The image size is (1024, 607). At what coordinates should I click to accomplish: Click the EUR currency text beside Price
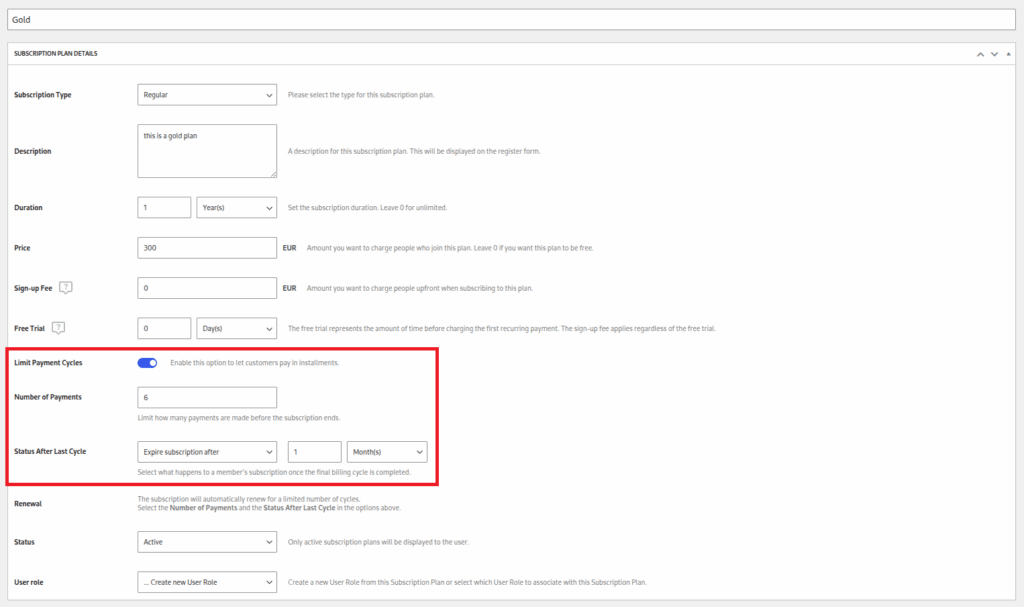289,248
